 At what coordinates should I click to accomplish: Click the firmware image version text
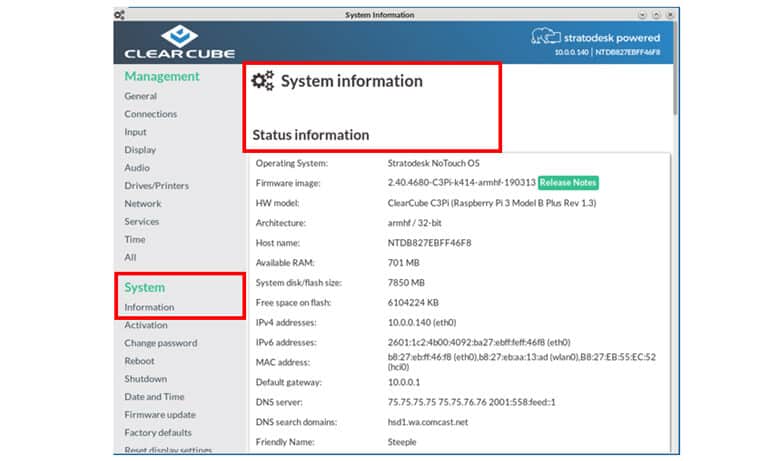(462, 183)
